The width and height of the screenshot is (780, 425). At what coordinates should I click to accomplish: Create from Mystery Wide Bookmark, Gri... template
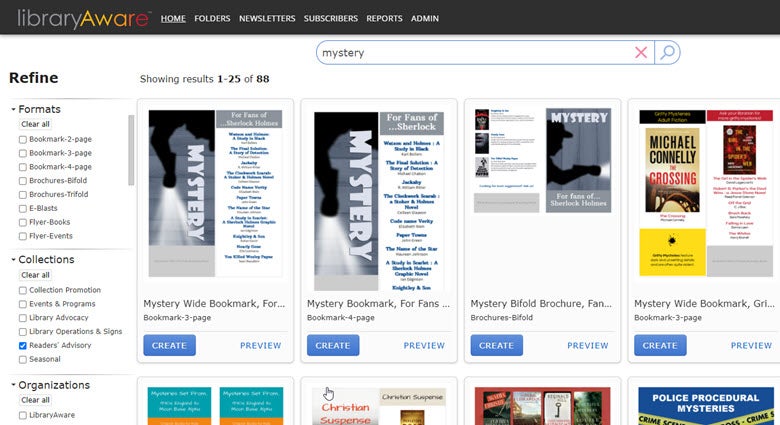tap(660, 345)
